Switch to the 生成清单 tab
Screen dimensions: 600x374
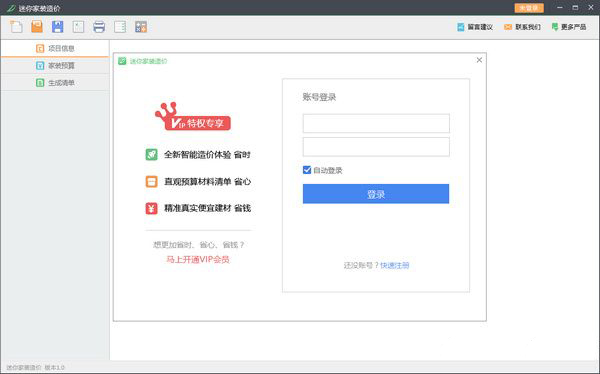(55, 83)
